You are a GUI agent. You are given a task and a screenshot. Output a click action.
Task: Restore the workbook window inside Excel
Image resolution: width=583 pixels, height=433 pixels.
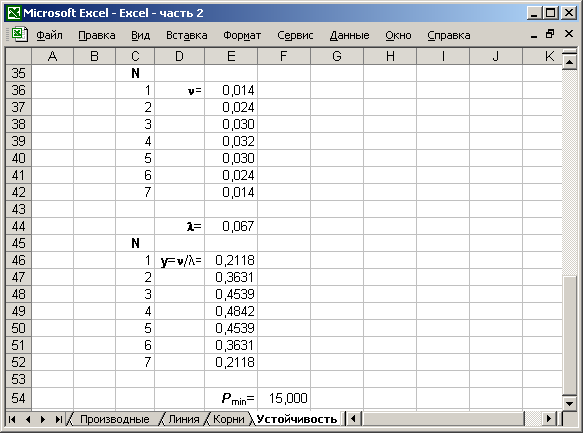tap(550, 34)
